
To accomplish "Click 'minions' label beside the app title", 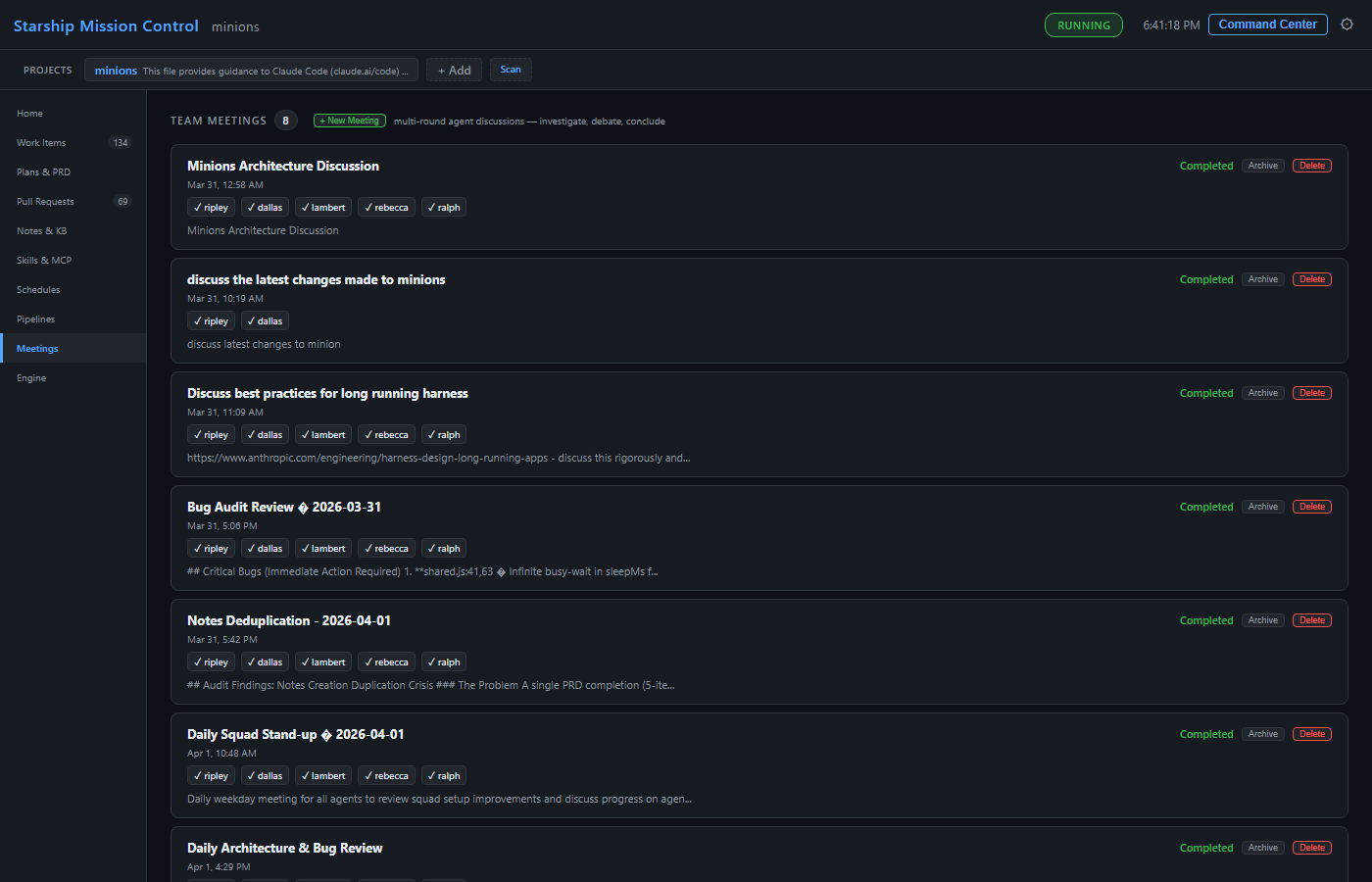I will point(235,27).
